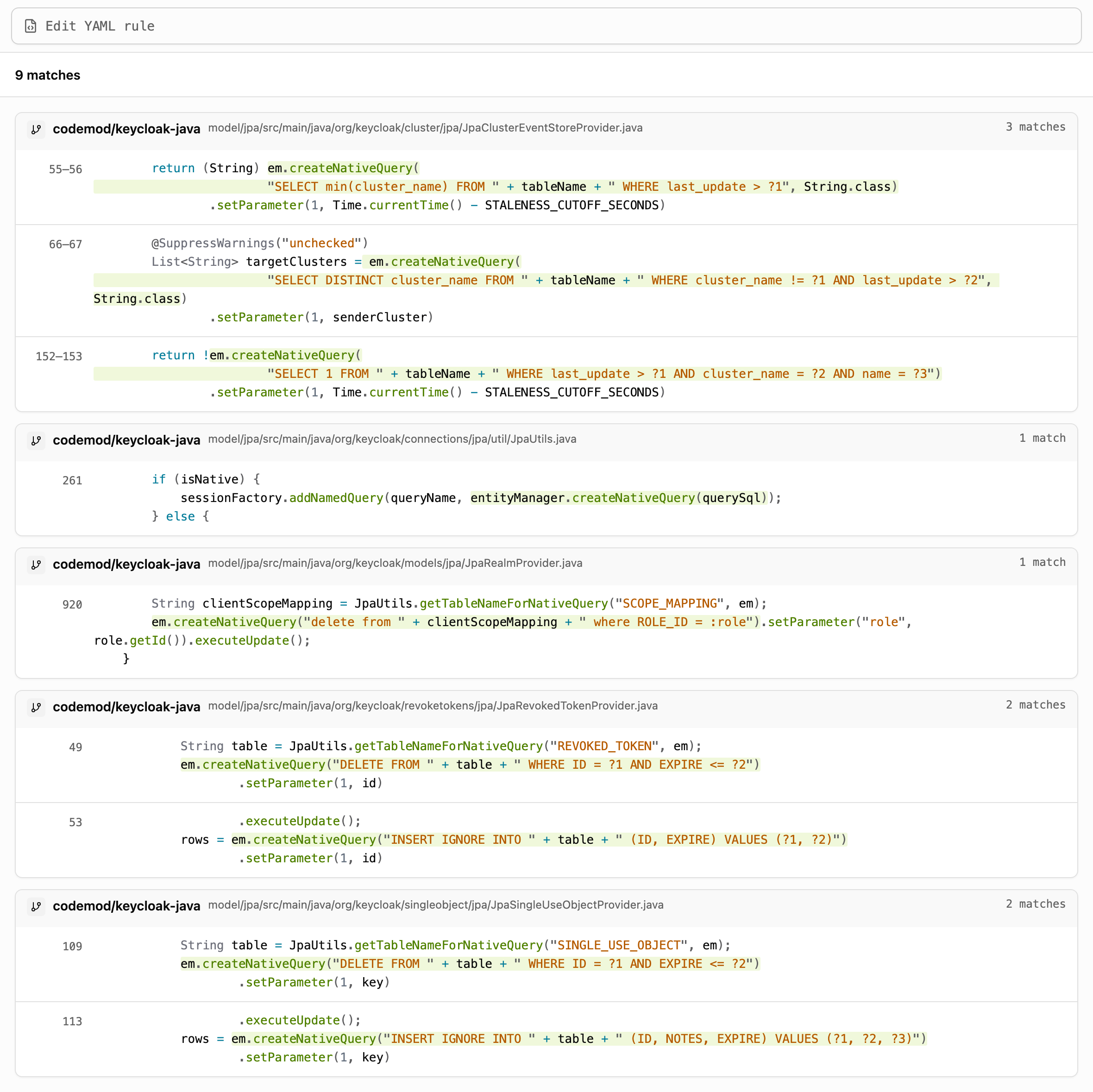1093x1092 pixels.
Task: Open the JpaUtils.java file path
Action: click(392, 439)
